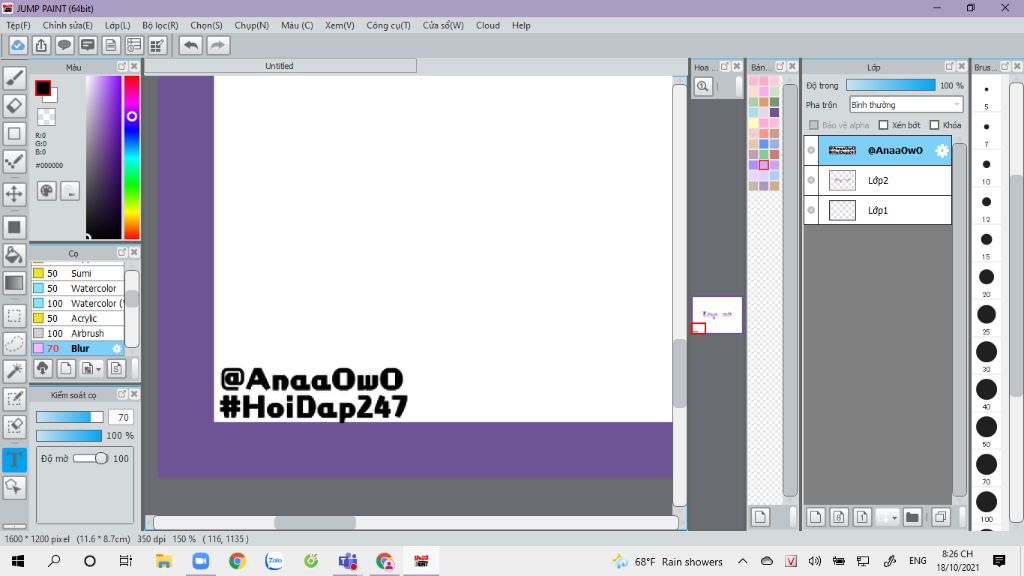Open the Help menu
1024x576 pixels.
[521, 25]
